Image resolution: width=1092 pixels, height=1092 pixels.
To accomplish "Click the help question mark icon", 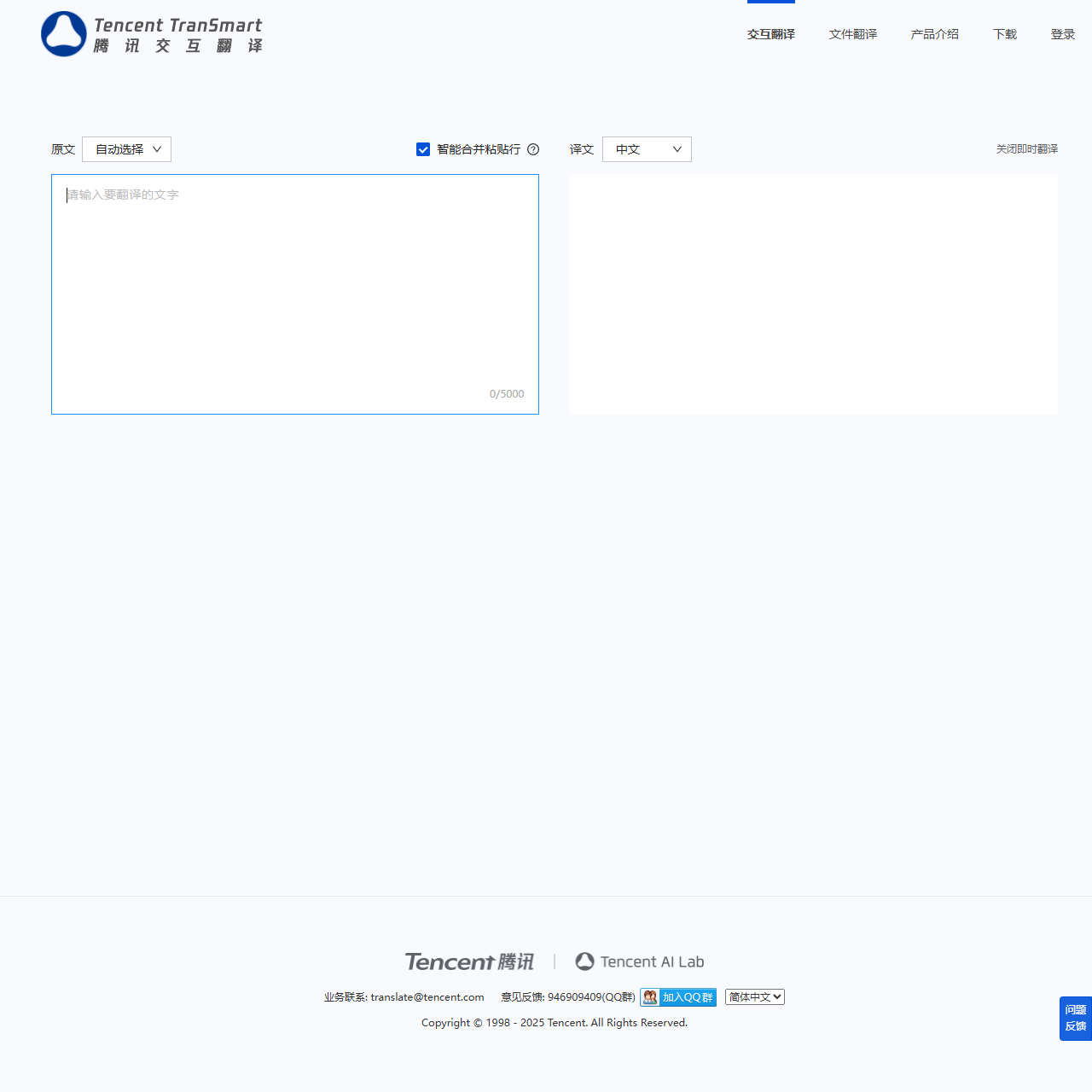I will pos(533,149).
